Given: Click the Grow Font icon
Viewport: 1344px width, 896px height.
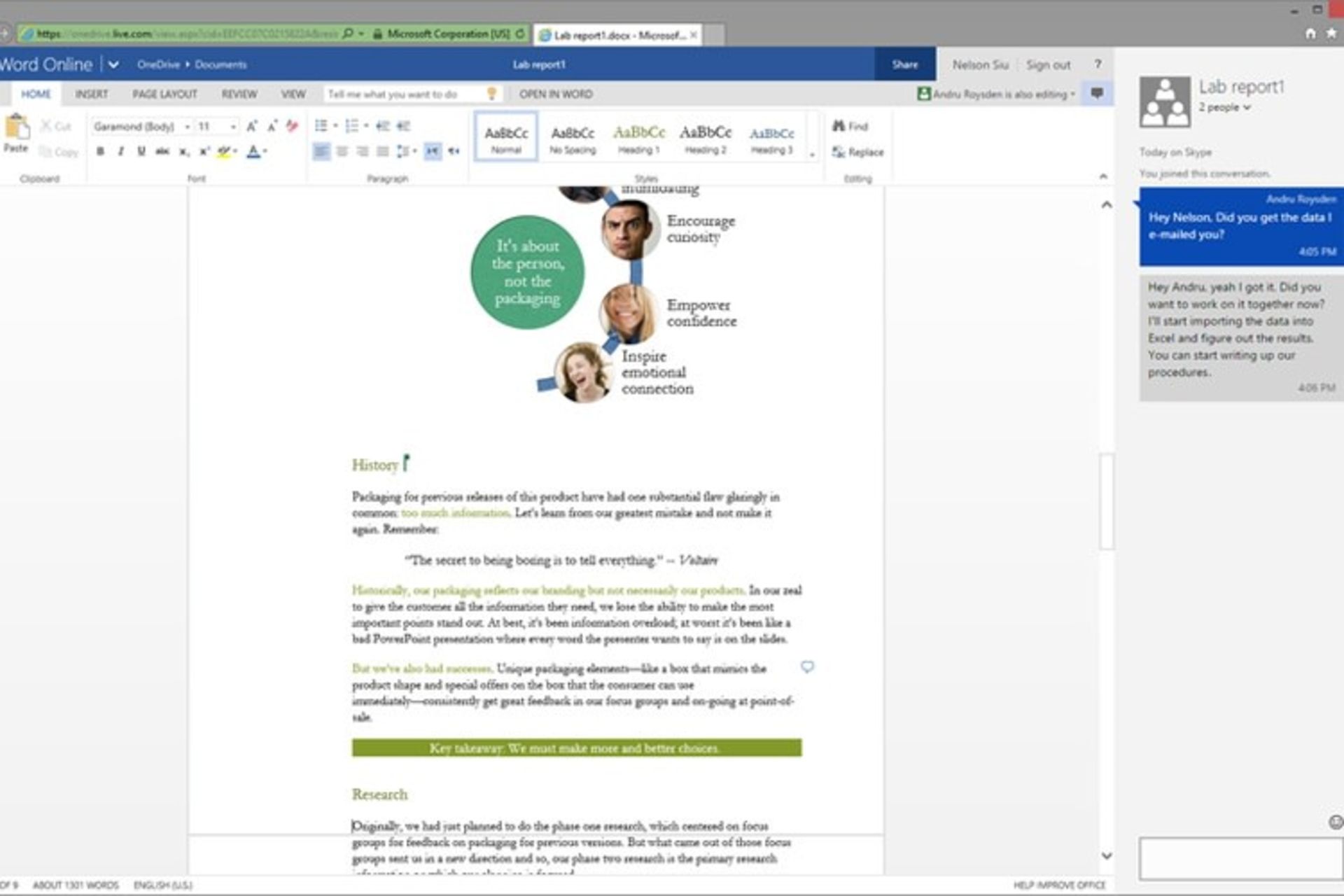Looking at the screenshot, I should (251, 126).
